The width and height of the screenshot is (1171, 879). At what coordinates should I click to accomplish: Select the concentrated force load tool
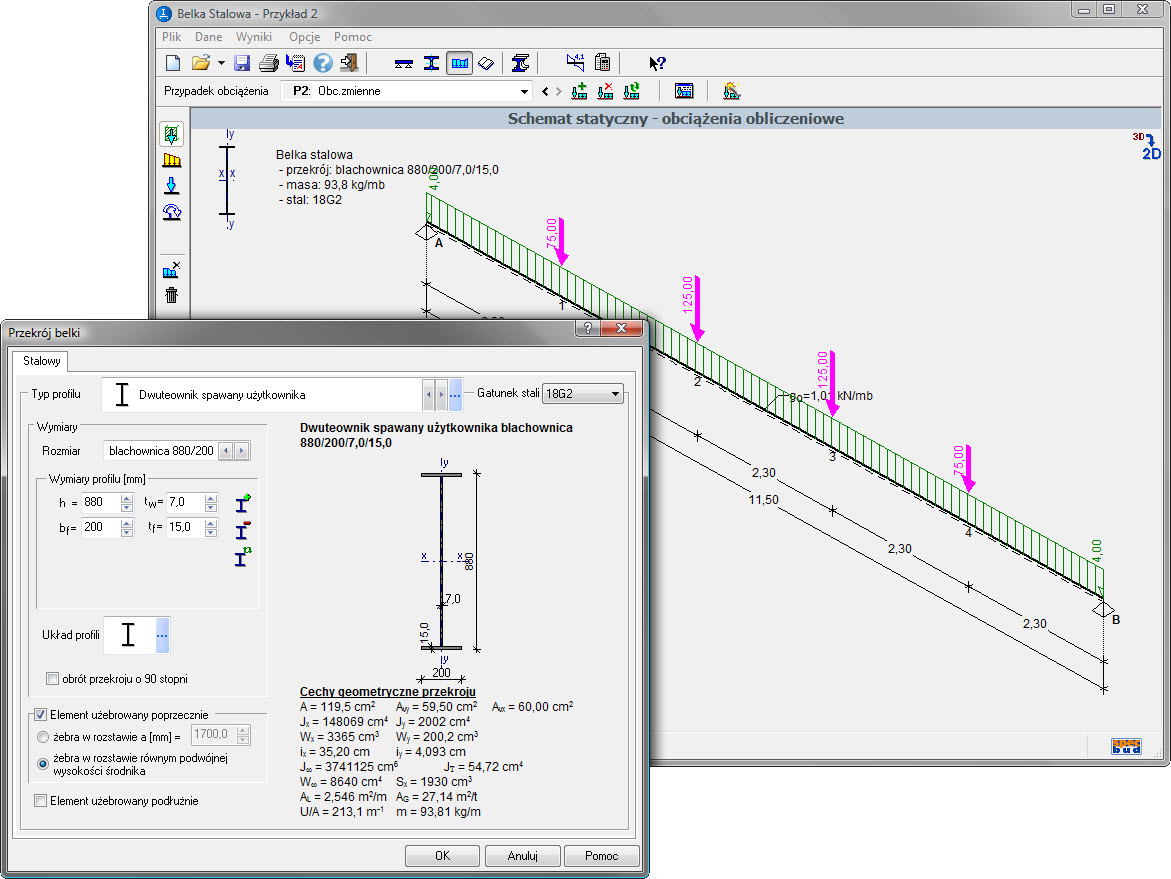[x=171, y=186]
